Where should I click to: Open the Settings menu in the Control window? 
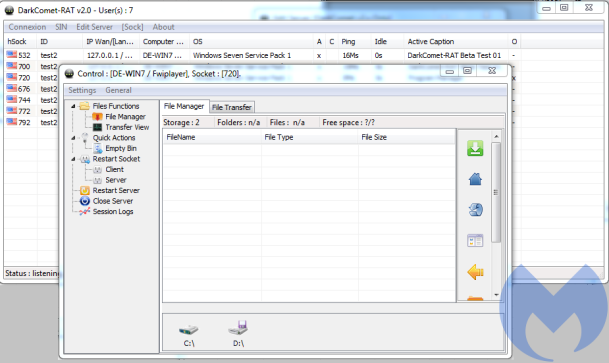pyautogui.click(x=82, y=90)
